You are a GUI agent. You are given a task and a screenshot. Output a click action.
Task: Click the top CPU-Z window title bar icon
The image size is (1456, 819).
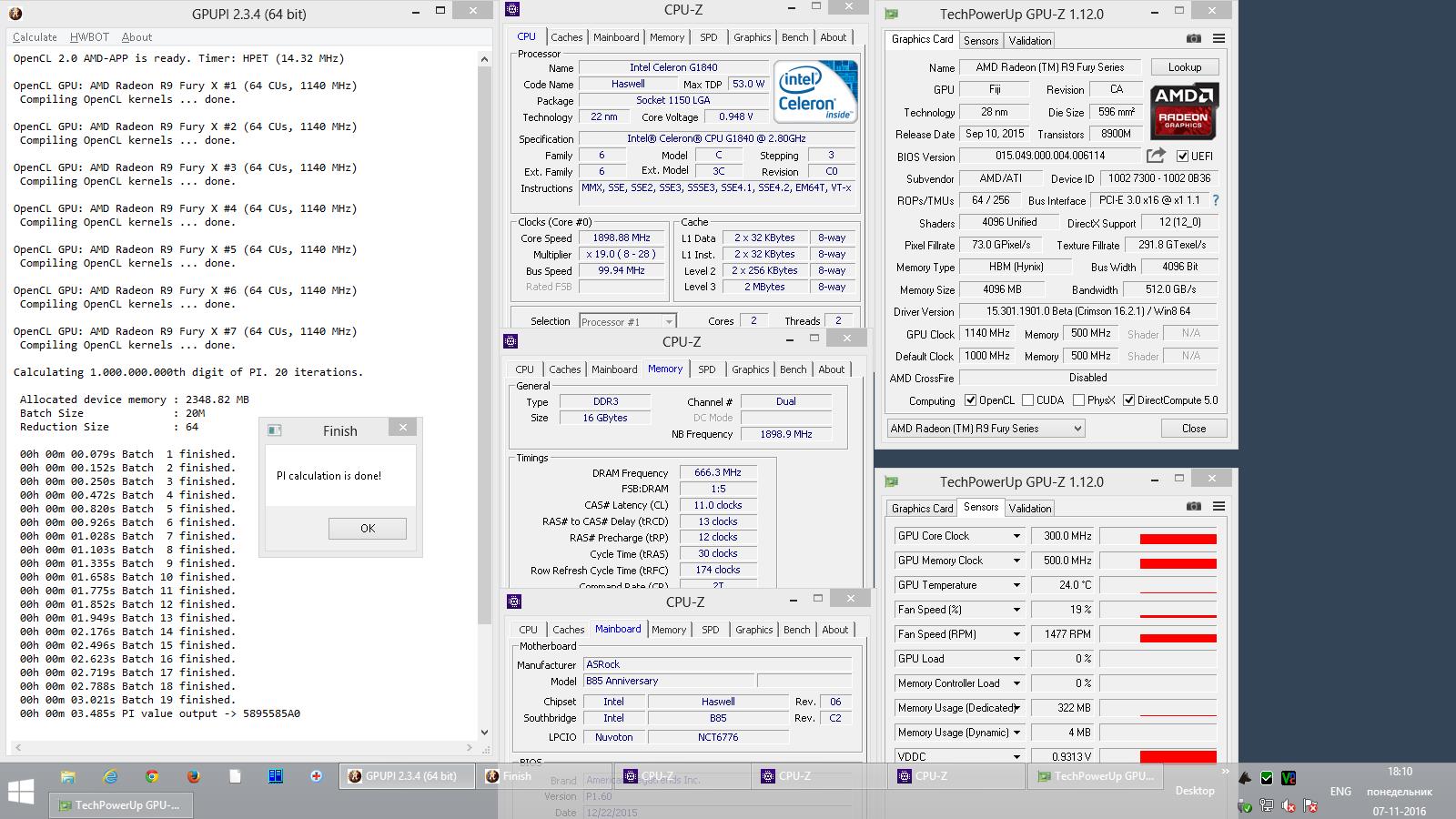(x=512, y=9)
